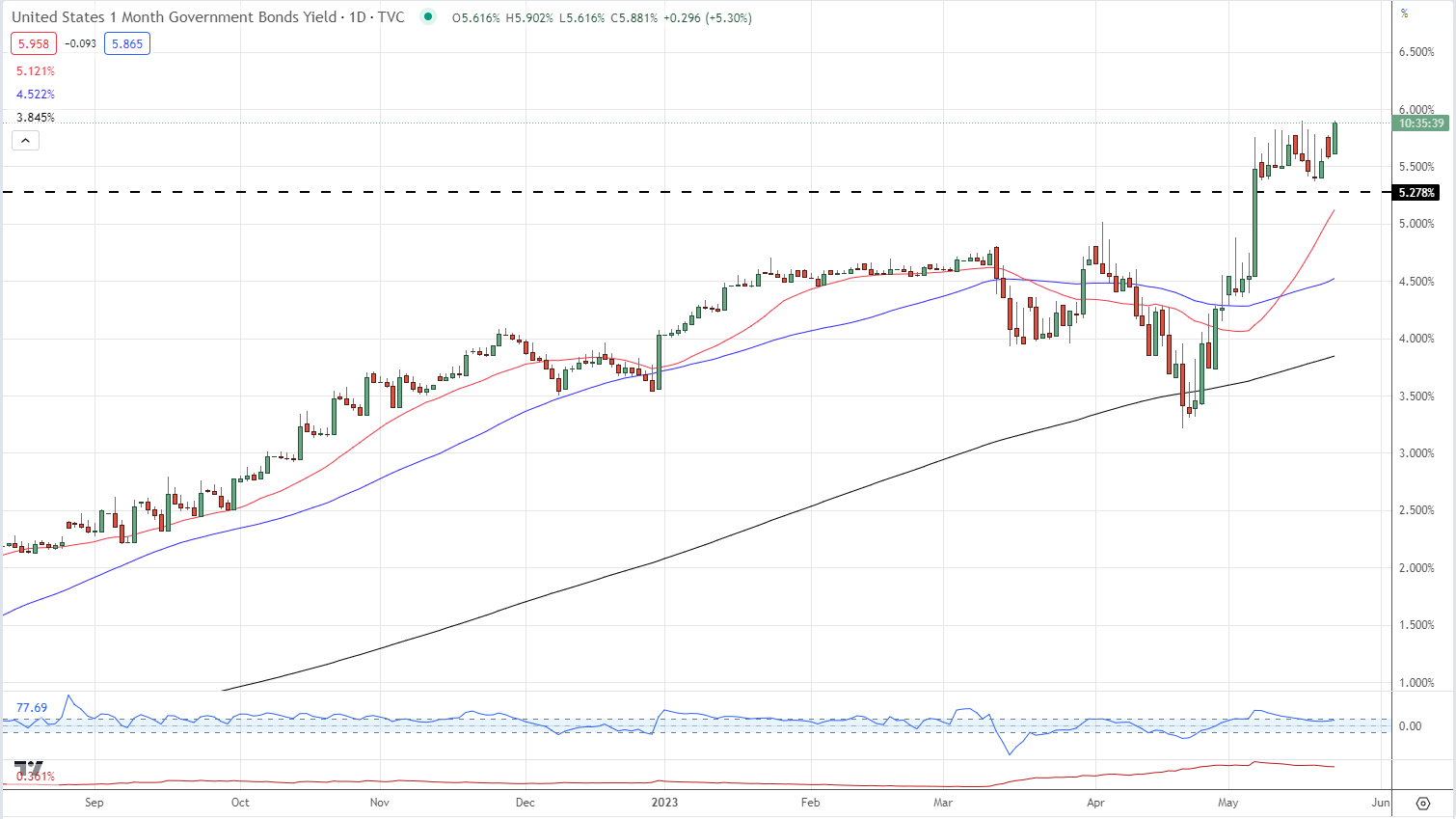The width and height of the screenshot is (1456, 819).
Task: Collapse the indicator legend with the chevron button
Action: (25, 141)
